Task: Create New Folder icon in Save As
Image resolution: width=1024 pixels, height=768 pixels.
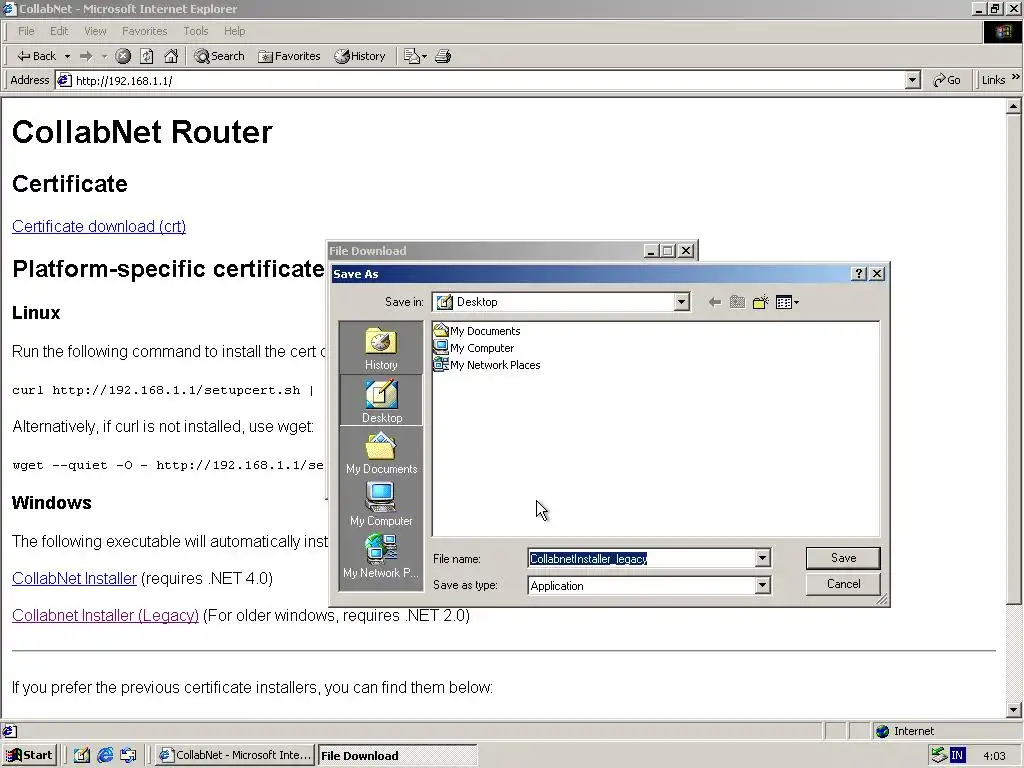Action: tap(760, 302)
